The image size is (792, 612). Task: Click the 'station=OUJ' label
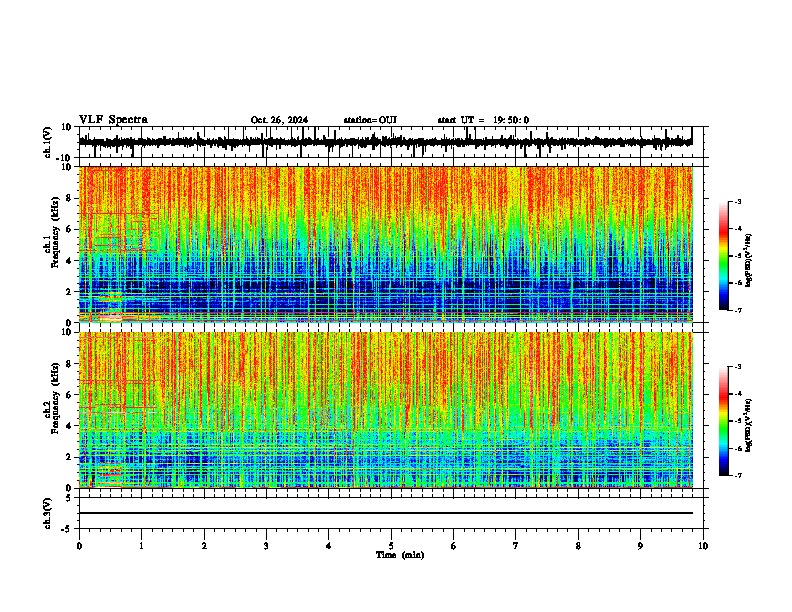[370, 120]
